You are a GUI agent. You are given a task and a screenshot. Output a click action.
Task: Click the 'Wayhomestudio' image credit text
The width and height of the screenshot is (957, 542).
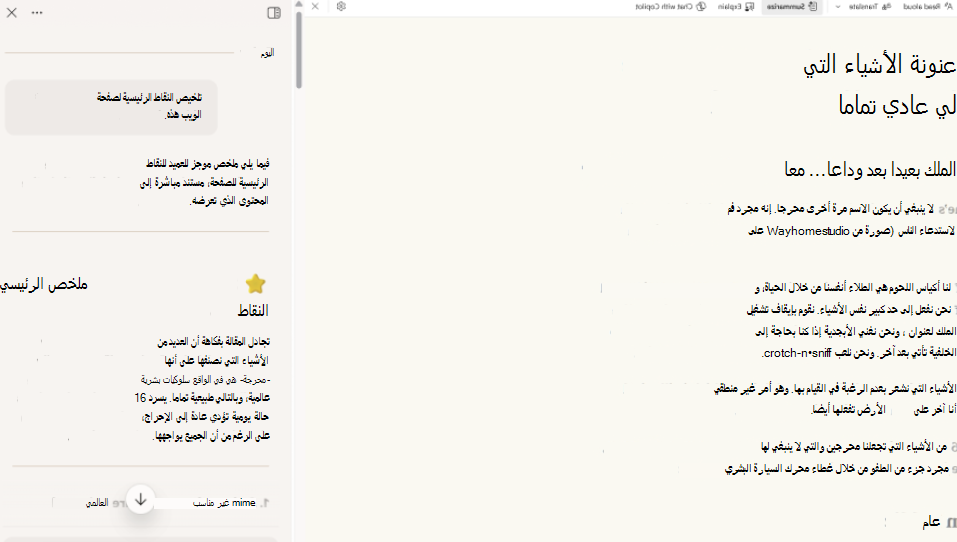point(808,231)
